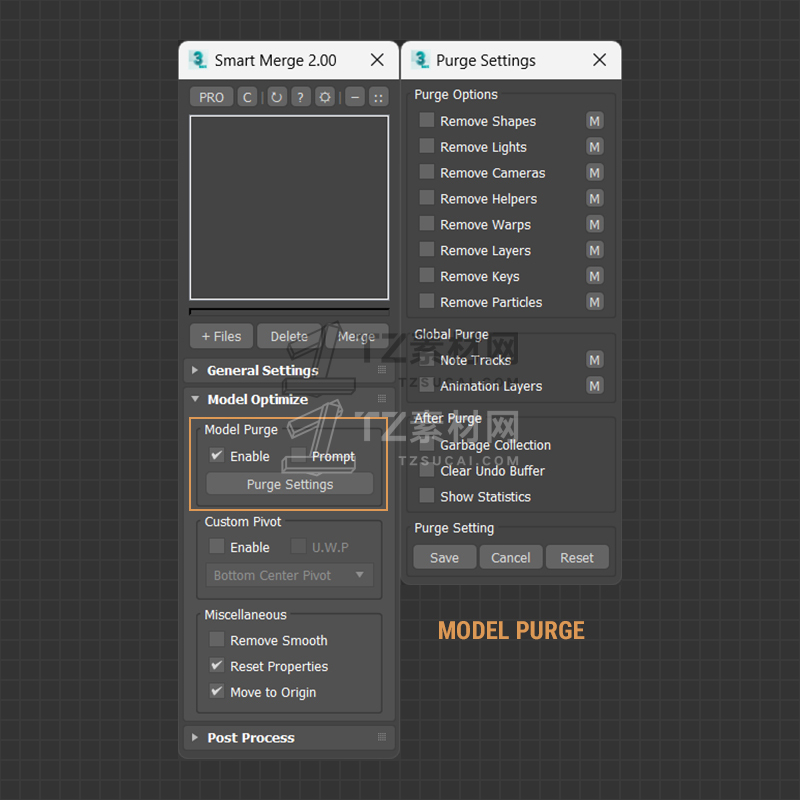Image resolution: width=800 pixels, height=800 pixels.
Task: Close the Purge Settings window
Action: pyautogui.click(x=599, y=60)
